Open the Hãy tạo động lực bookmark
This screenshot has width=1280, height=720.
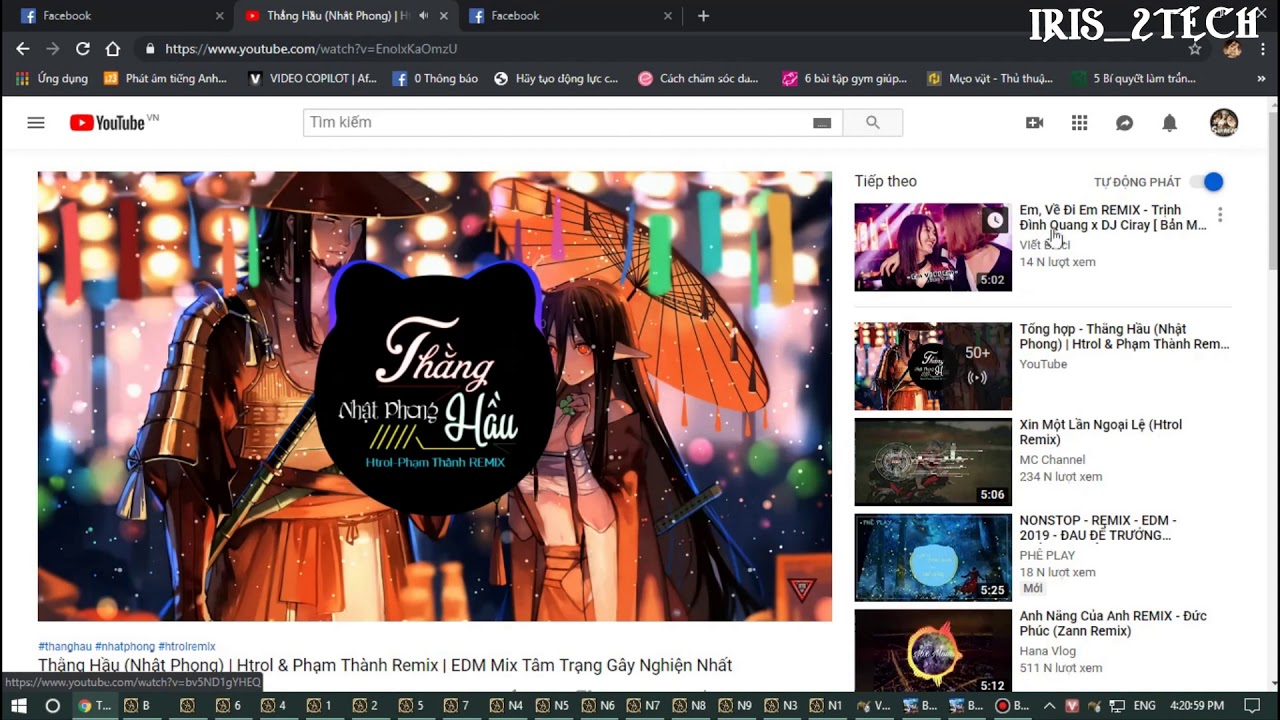coord(556,78)
